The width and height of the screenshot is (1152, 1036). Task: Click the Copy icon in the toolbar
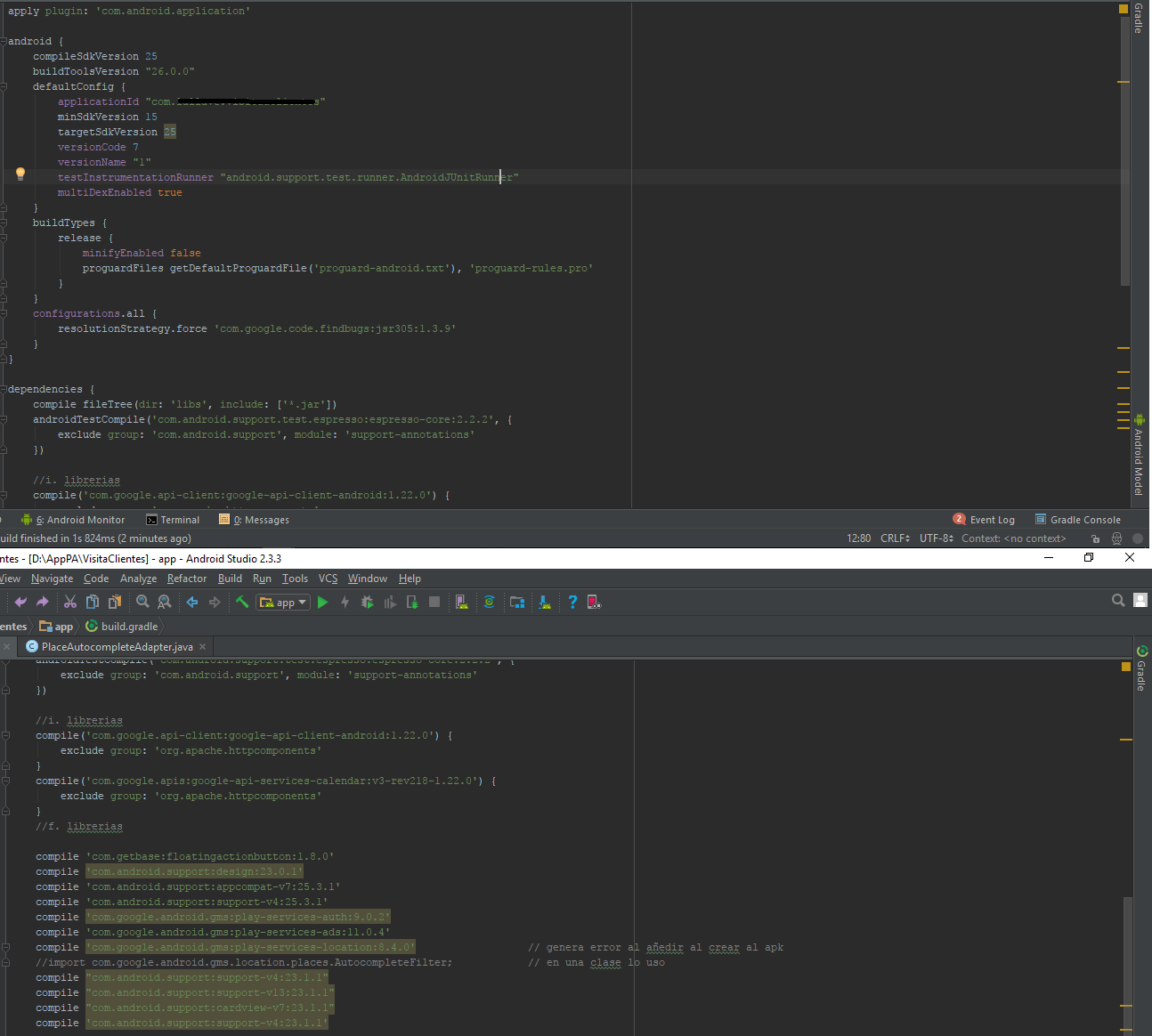click(93, 603)
